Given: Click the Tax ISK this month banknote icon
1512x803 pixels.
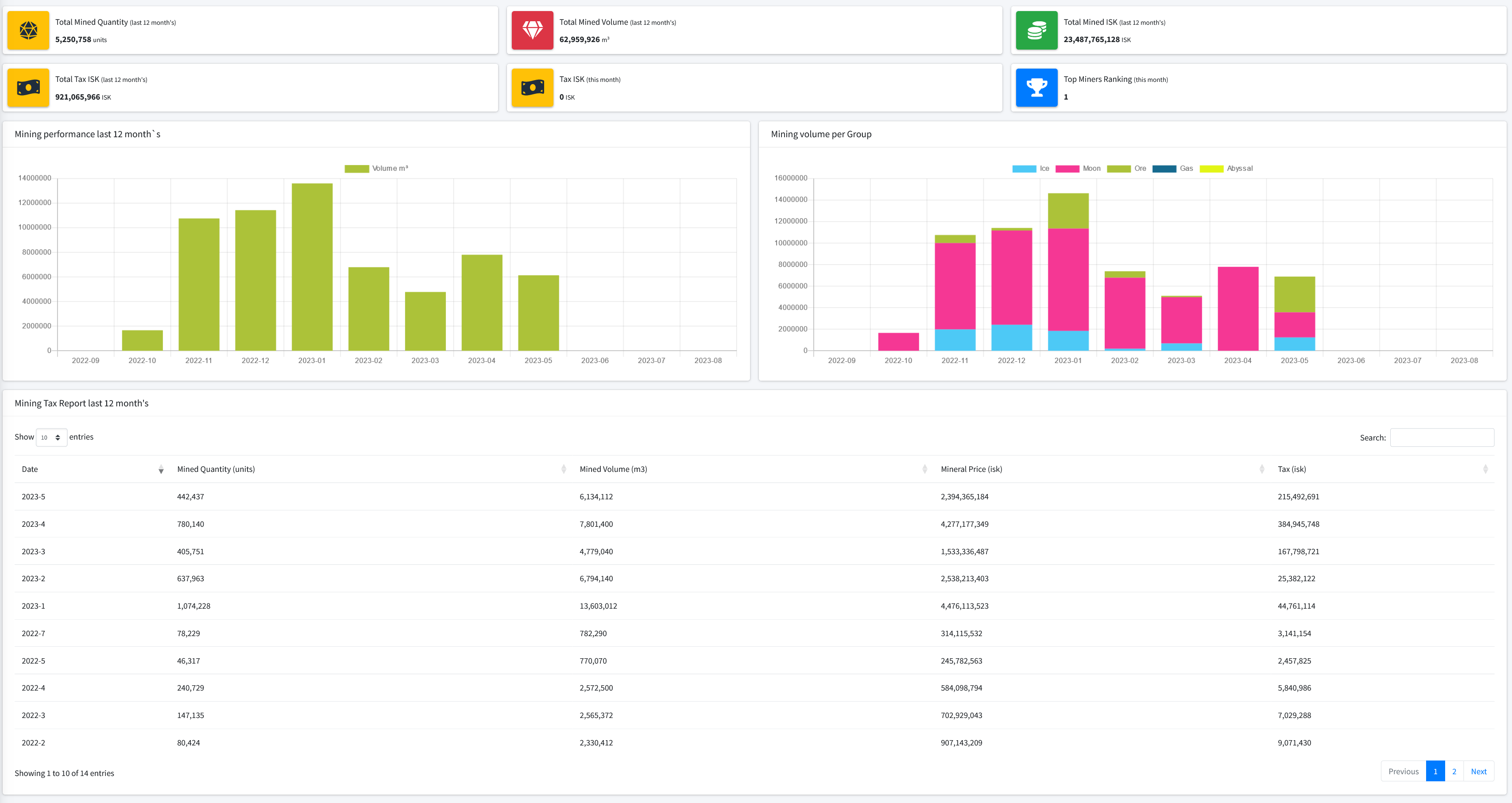Looking at the screenshot, I should (x=532, y=88).
